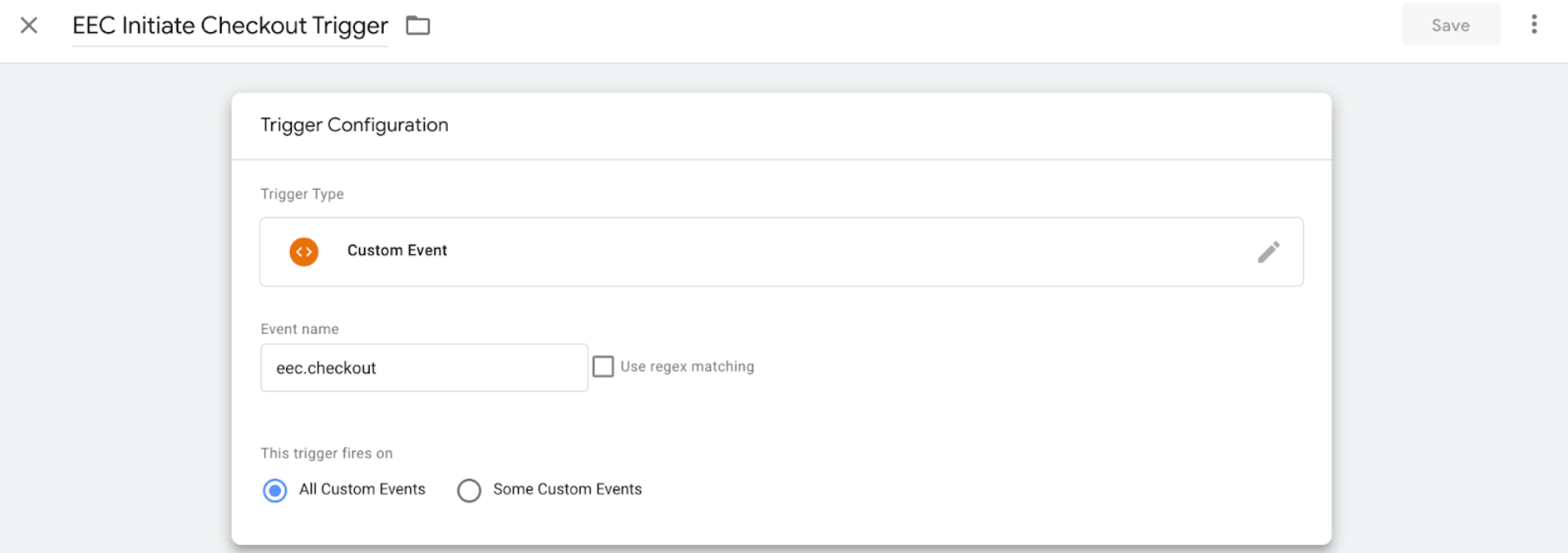The height and width of the screenshot is (553, 1568).
Task: Click the Use regex matching label text
Action: 687,366
